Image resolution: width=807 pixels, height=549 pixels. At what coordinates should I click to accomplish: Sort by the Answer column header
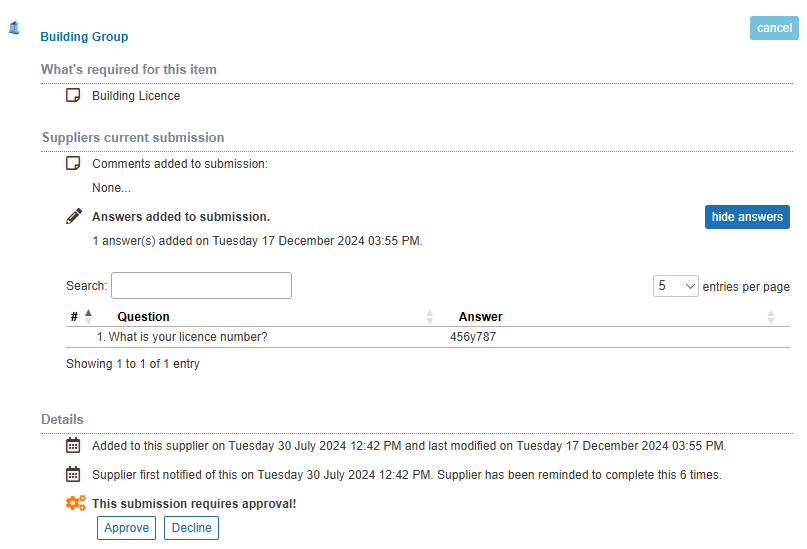pos(480,317)
